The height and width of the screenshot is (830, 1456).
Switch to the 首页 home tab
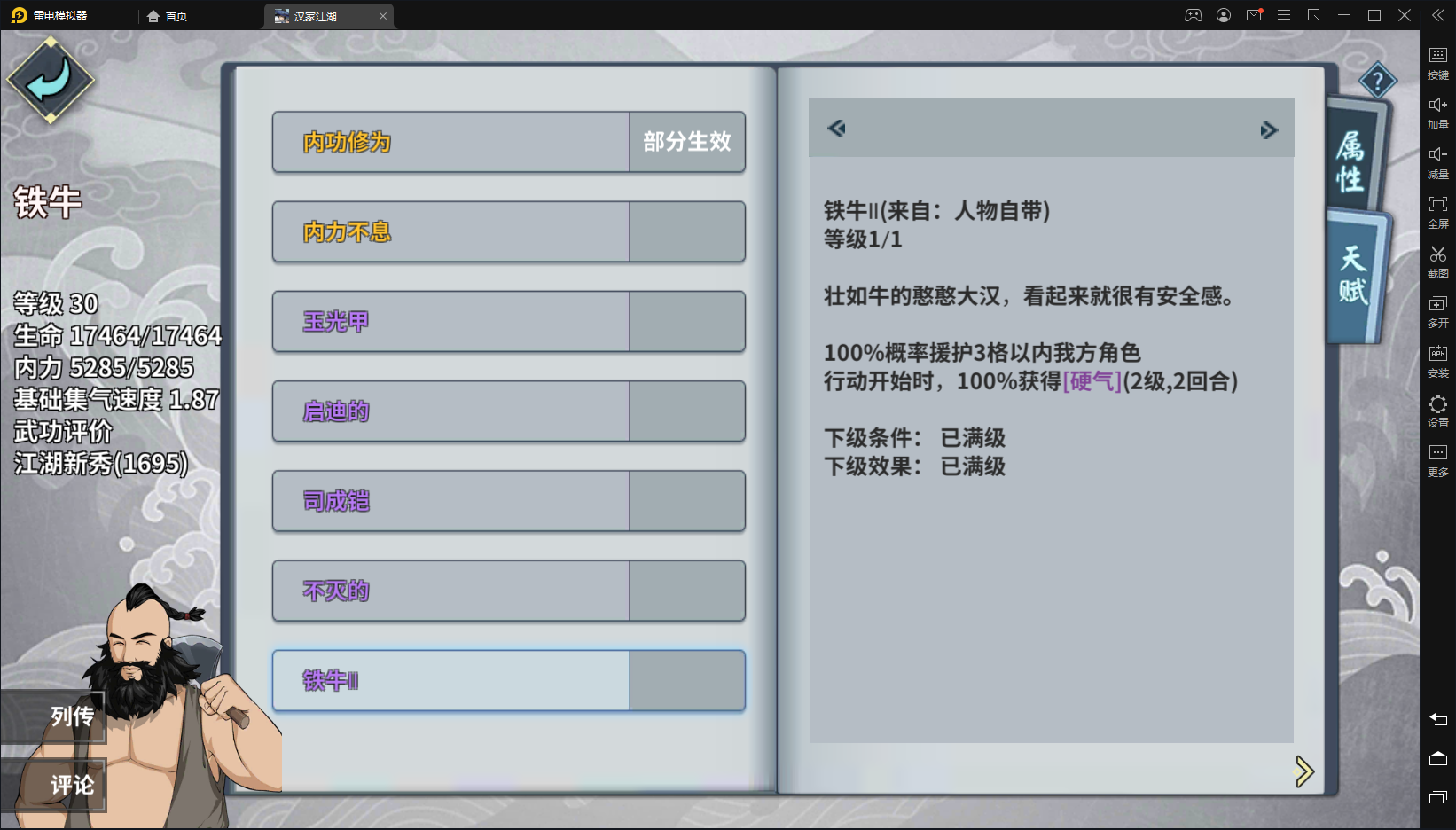coord(167,16)
